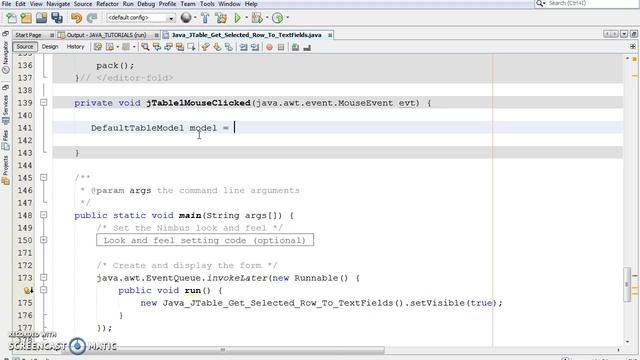Open the Navigator side panel
The image size is (640, 360).
(5, 57)
